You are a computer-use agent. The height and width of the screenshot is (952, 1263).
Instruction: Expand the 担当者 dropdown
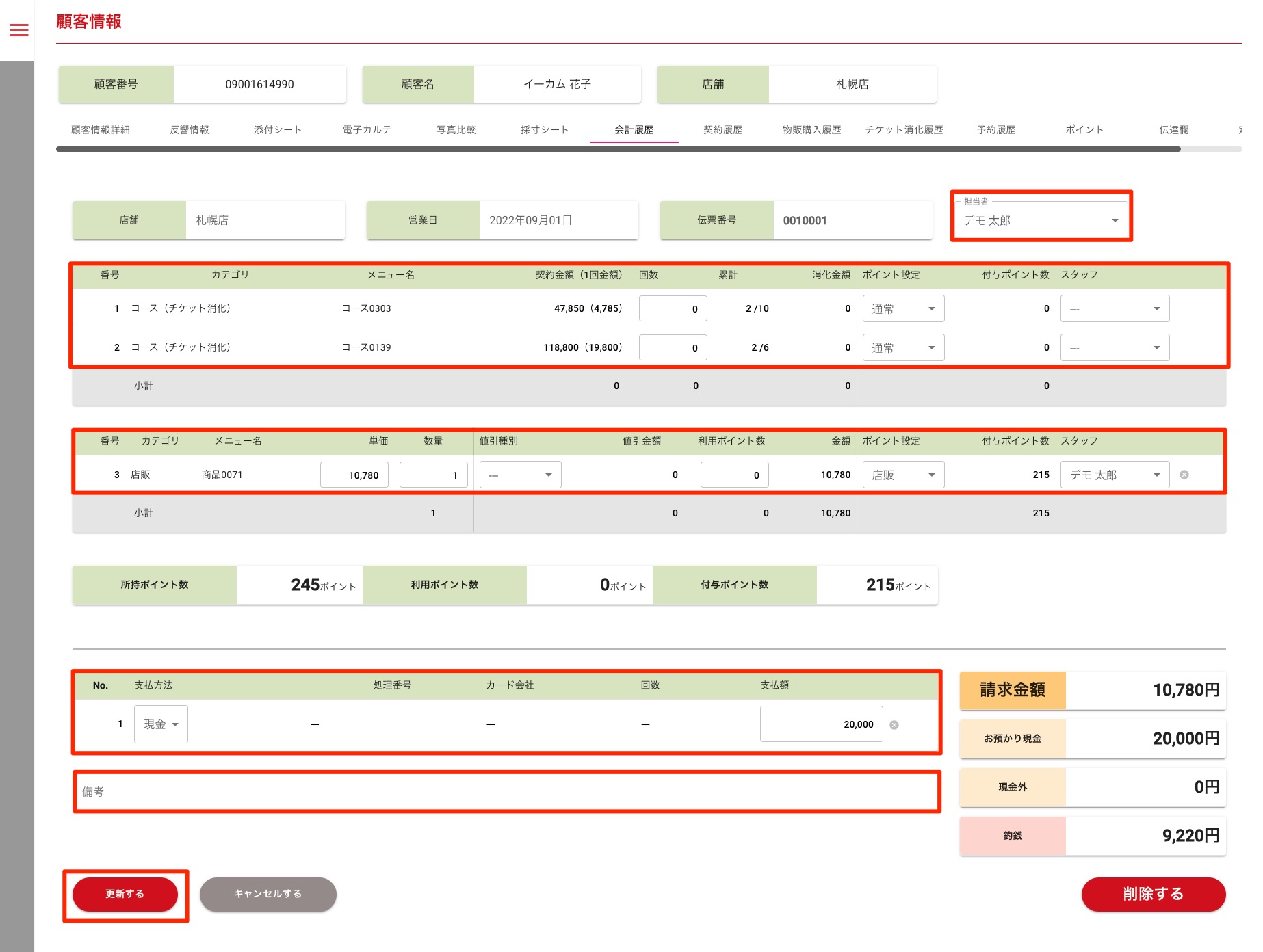pos(1040,220)
